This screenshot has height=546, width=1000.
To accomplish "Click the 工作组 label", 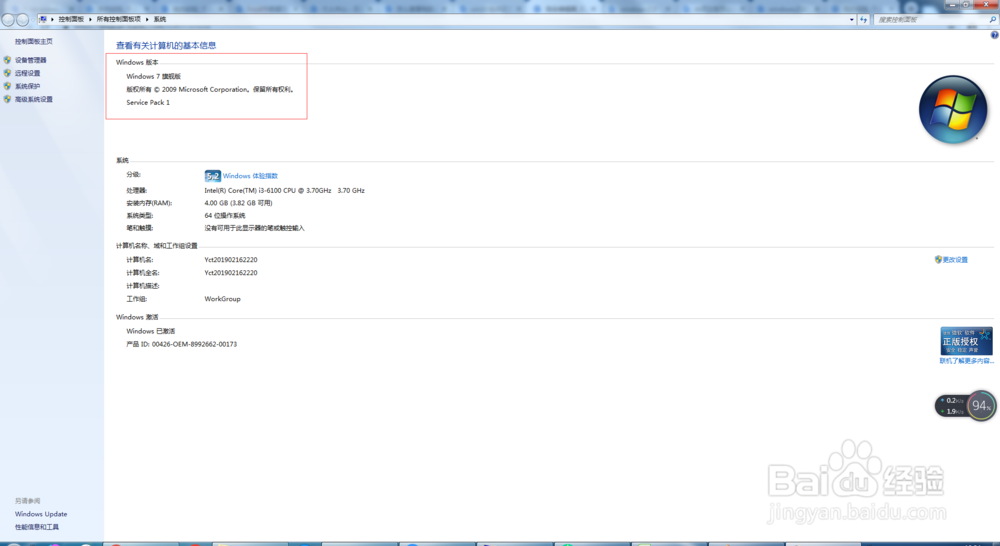I will tap(136, 299).
